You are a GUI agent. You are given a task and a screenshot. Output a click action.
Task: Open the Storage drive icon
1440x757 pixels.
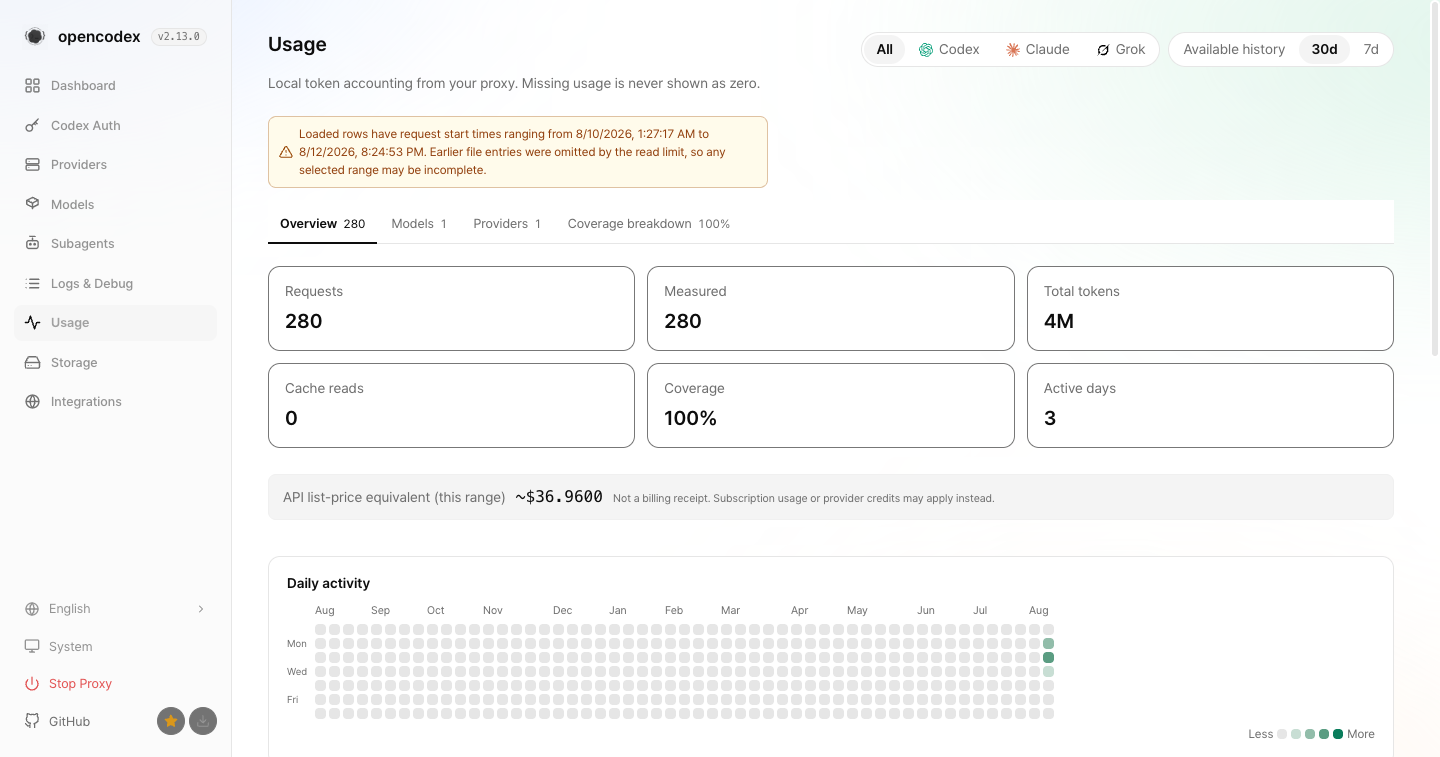[32, 363]
